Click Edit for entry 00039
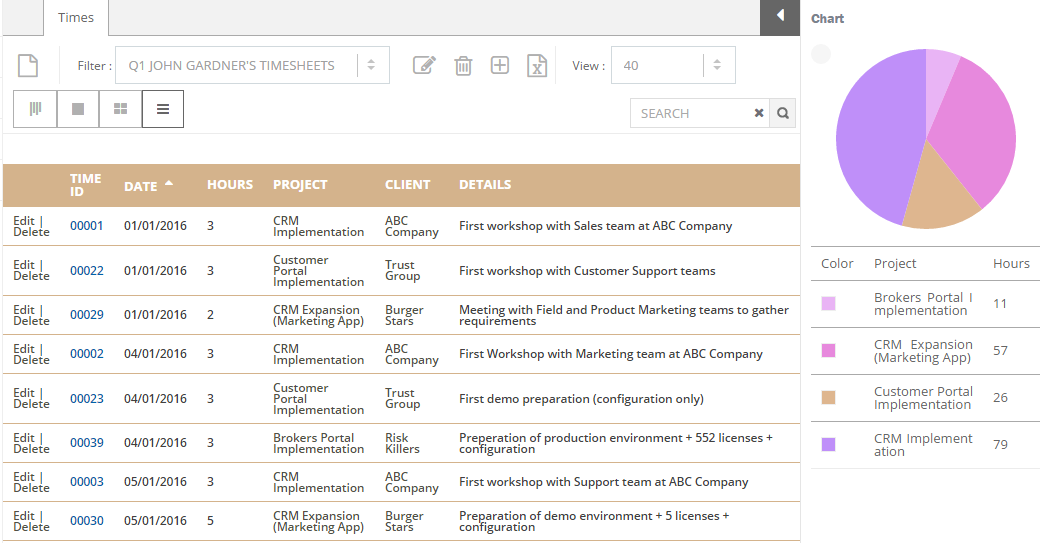Viewport: 1049px width, 543px height. pos(23,437)
